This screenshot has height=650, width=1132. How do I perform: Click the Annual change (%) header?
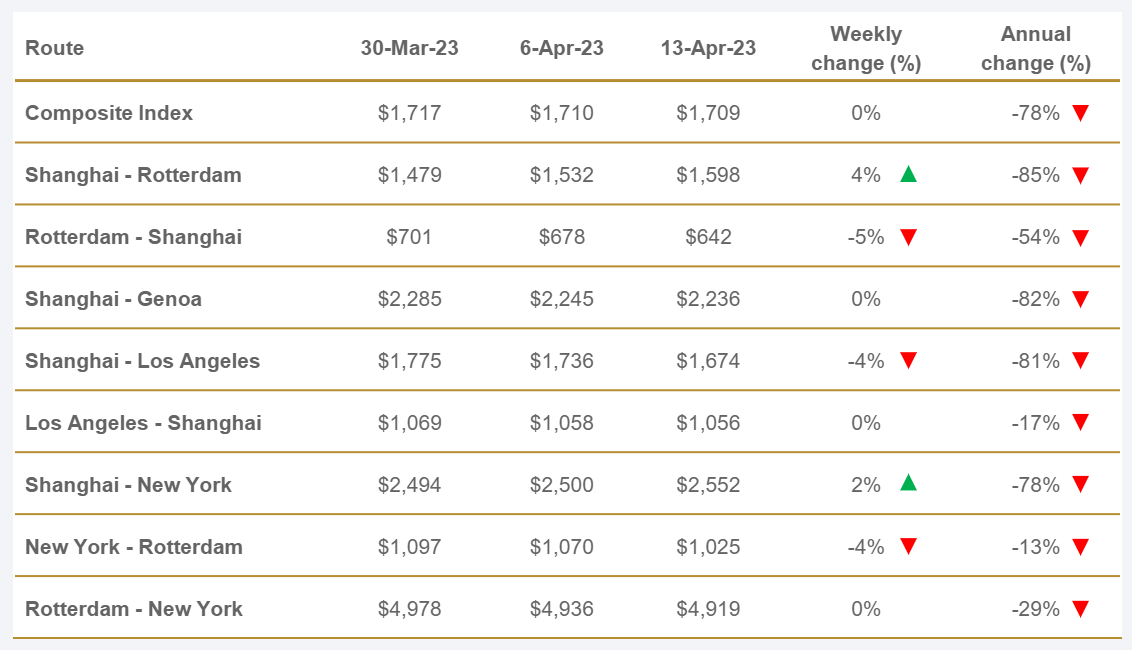(x=1035, y=48)
